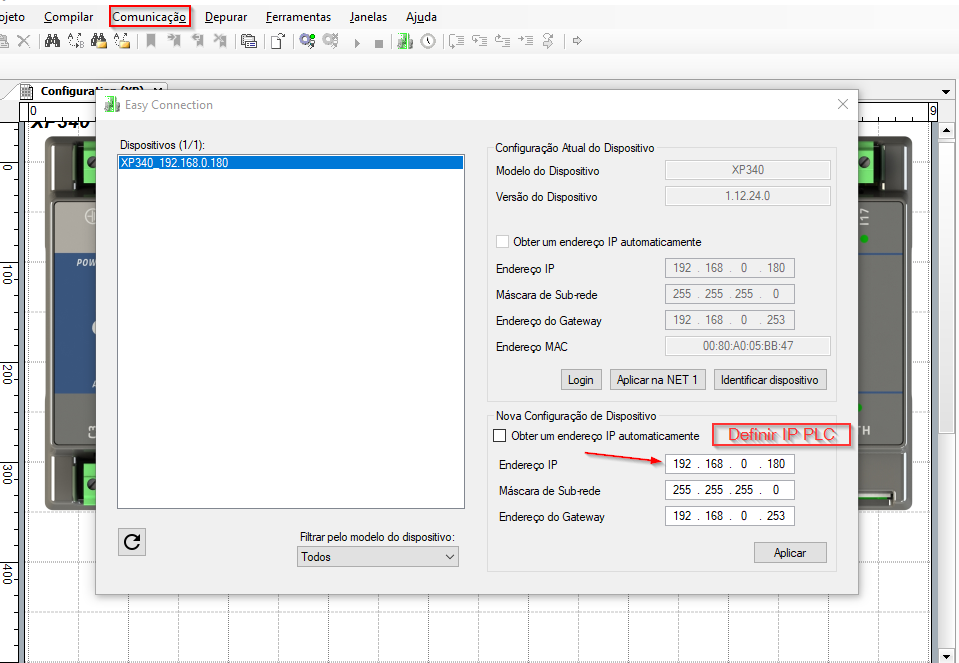
Task: Open the Comunicação menu
Action: coord(149,17)
